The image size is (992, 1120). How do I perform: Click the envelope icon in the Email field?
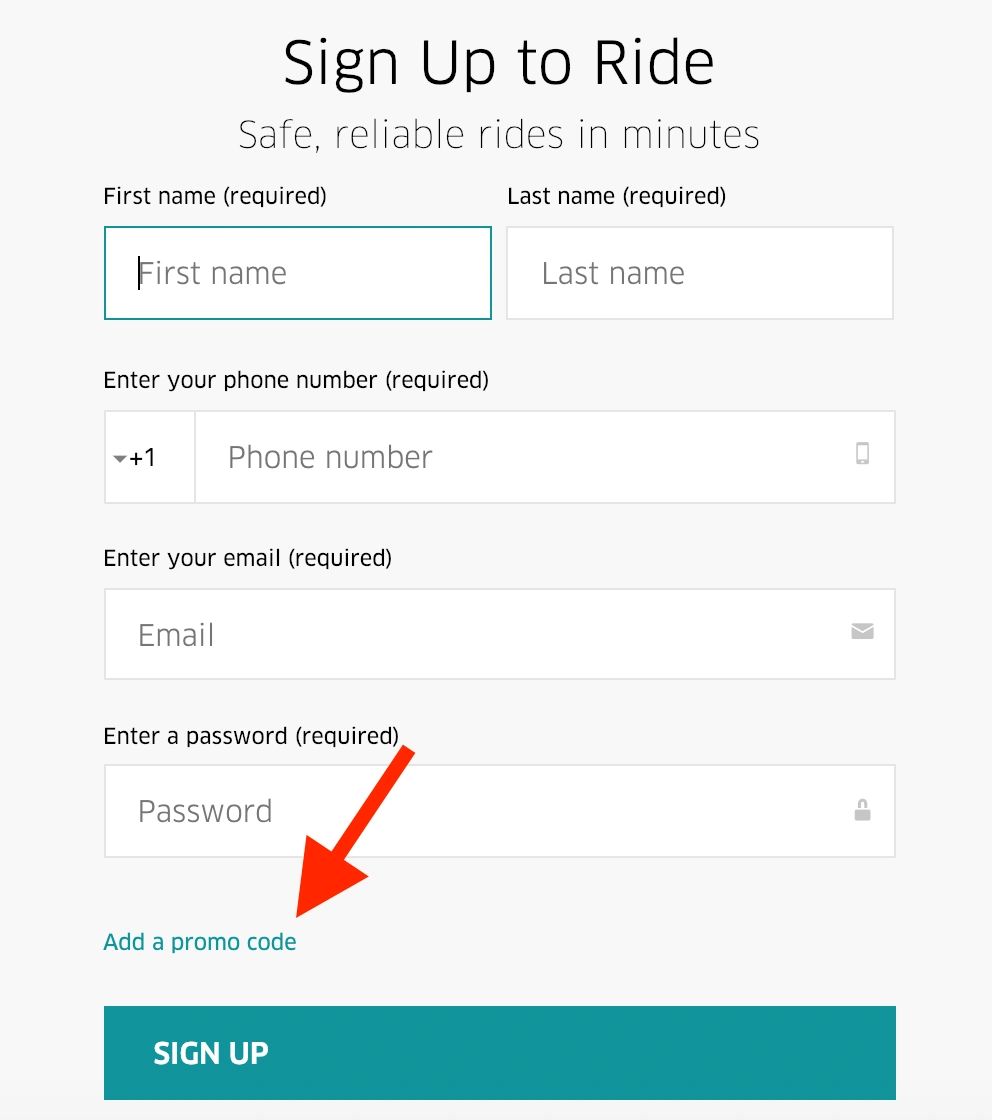coord(862,631)
